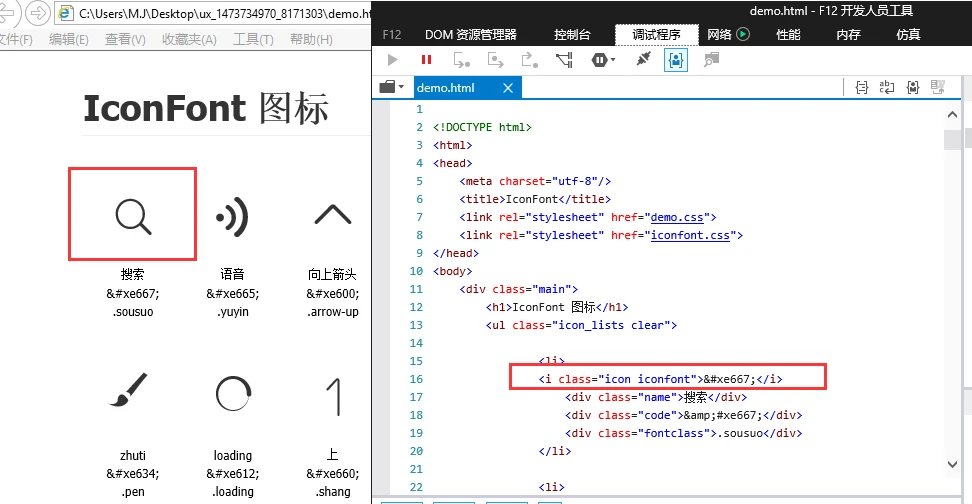Image resolution: width=972 pixels, height=504 pixels.
Task: Click the loading circle icon on page
Action: pos(233,393)
